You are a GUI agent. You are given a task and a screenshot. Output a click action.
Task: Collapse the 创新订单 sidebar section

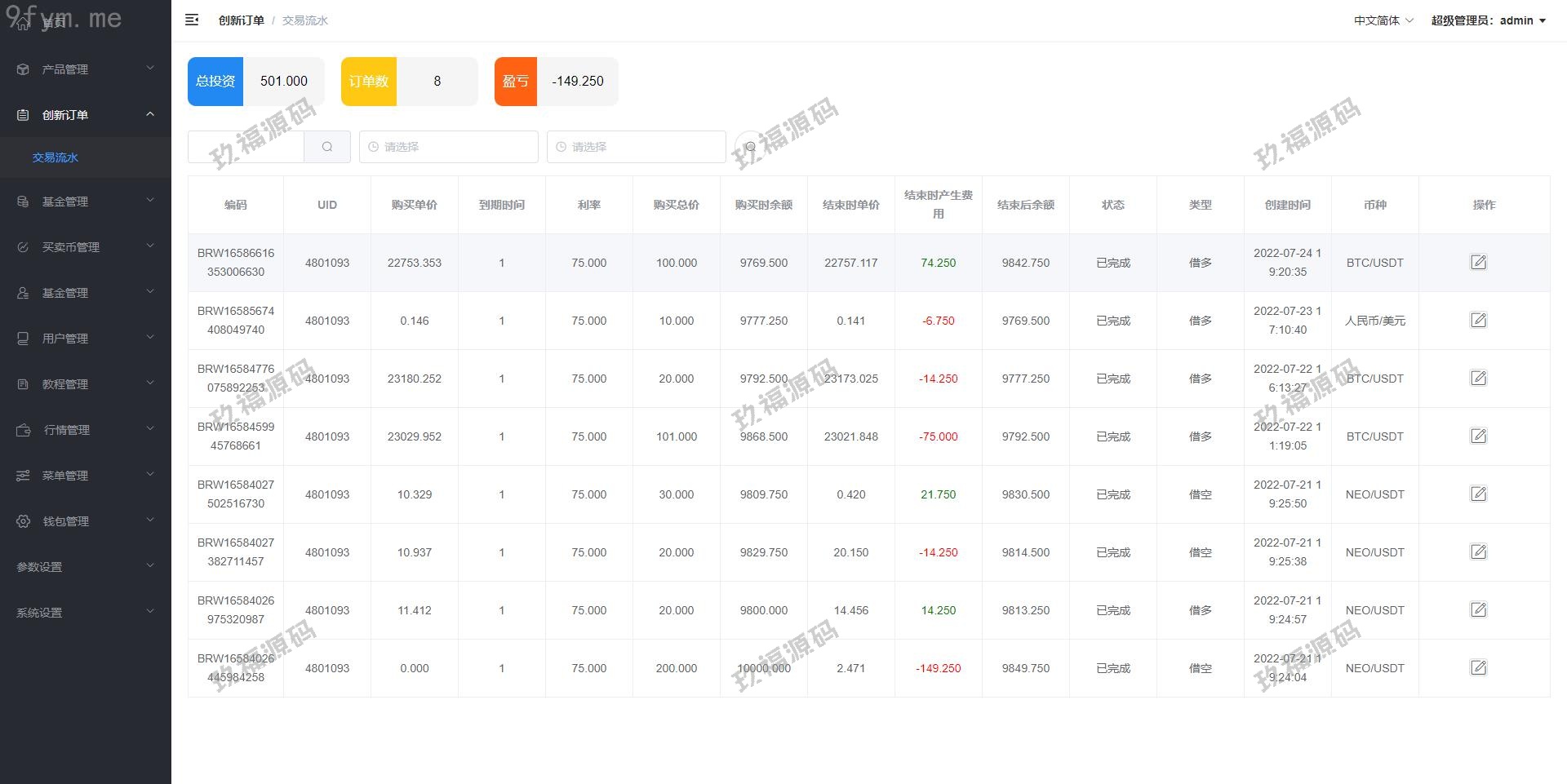click(86, 115)
